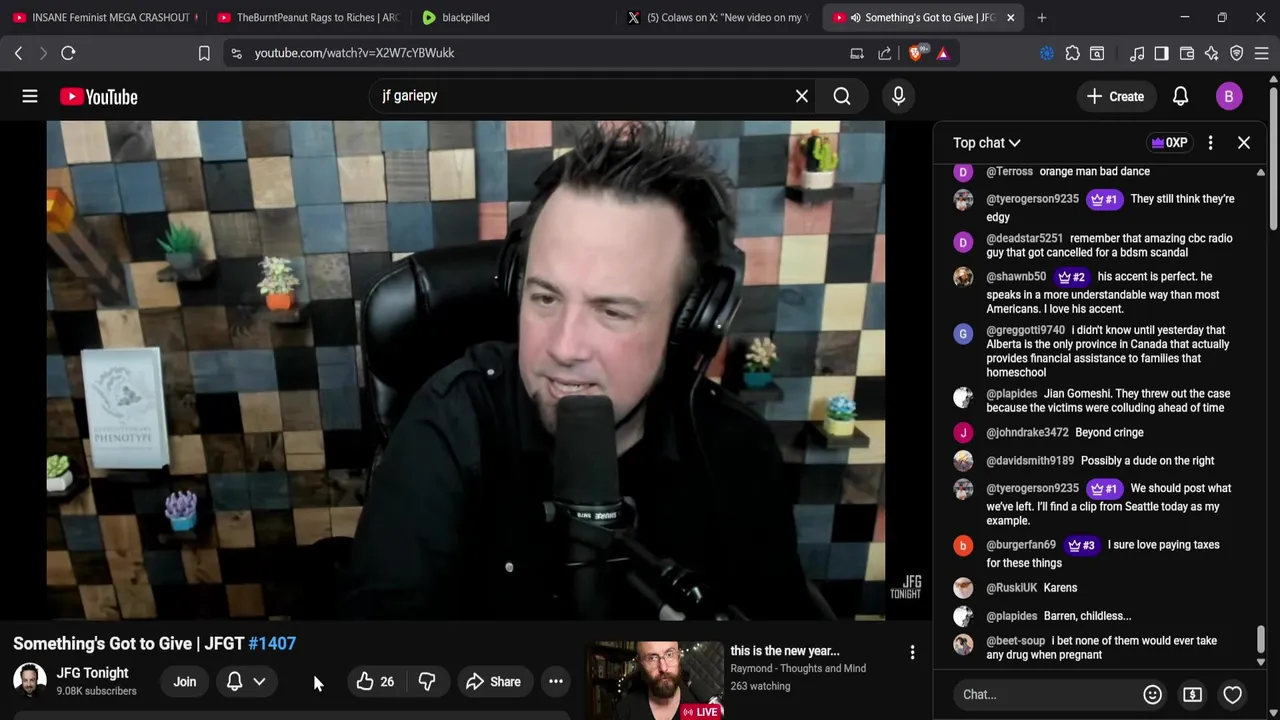
Task: Open live chat more options
Action: coord(1210,143)
